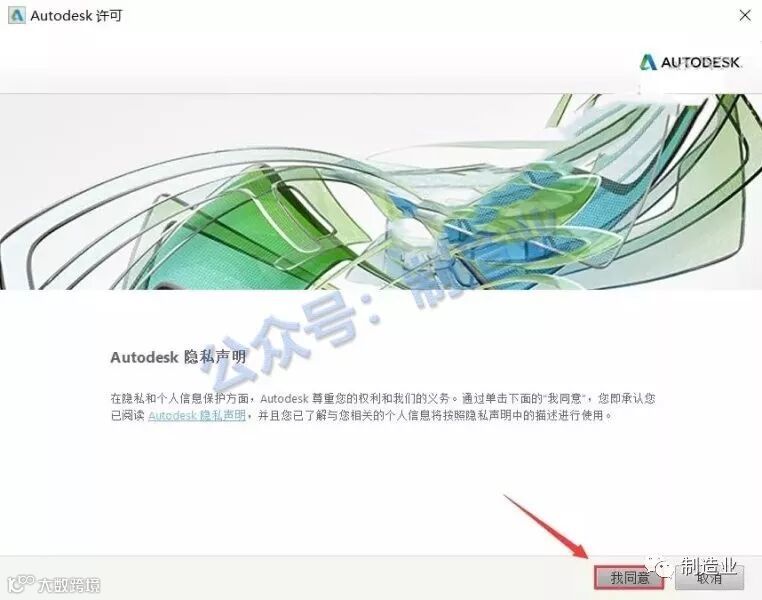The height and width of the screenshot is (600, 762).
Task: Click the green and blue banner artwork
Action: 381,191
